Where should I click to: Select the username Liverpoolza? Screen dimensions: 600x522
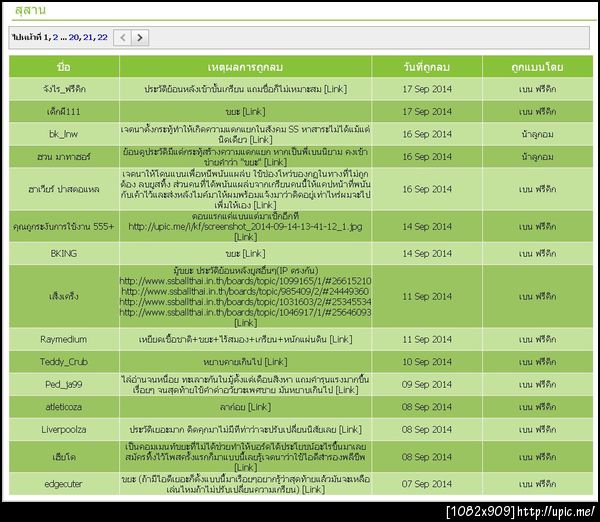click(64, 430)
